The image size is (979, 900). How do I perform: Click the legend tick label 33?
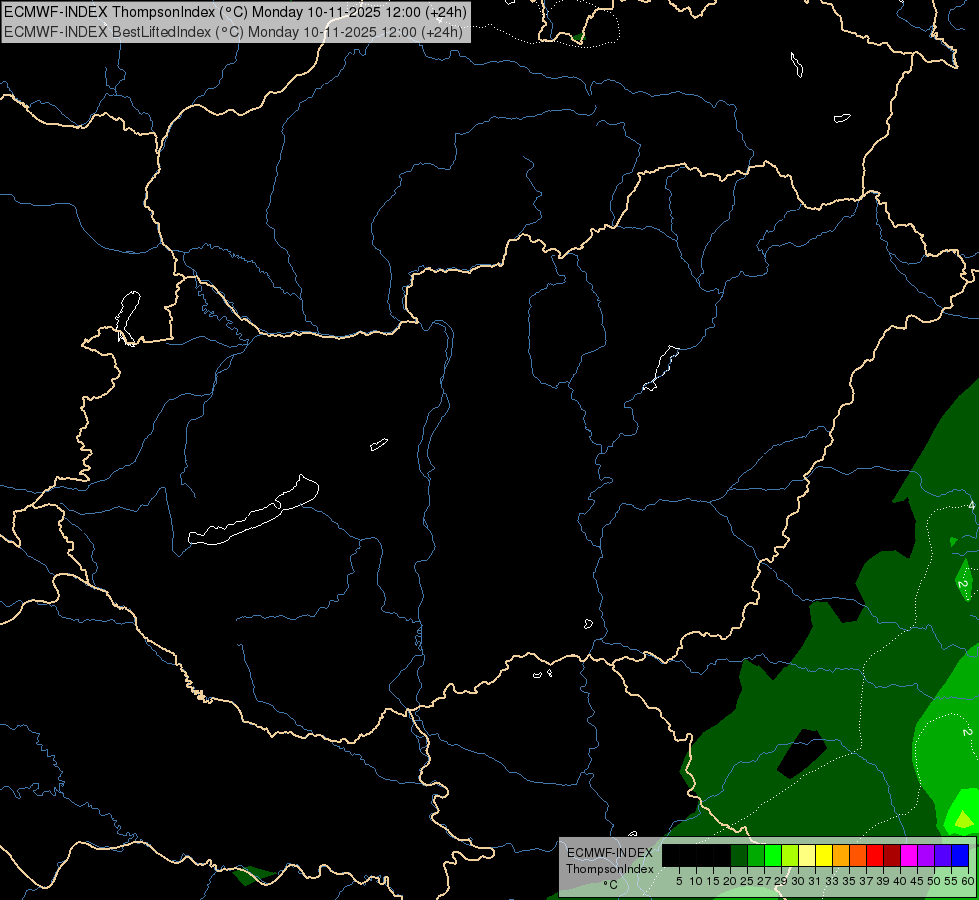(x=832, y=881)
